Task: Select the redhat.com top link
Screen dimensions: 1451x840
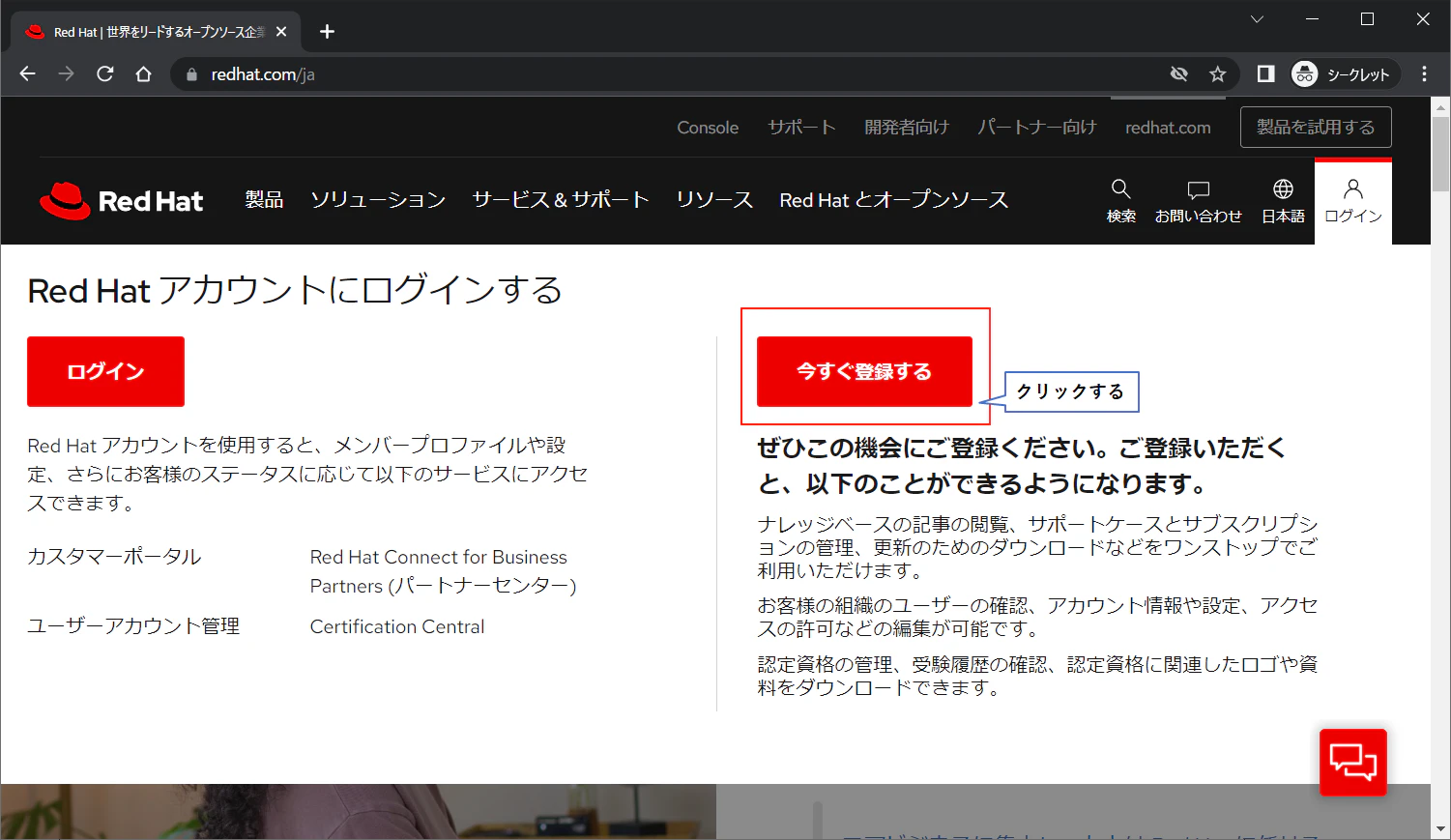Action: [1168, 128]
